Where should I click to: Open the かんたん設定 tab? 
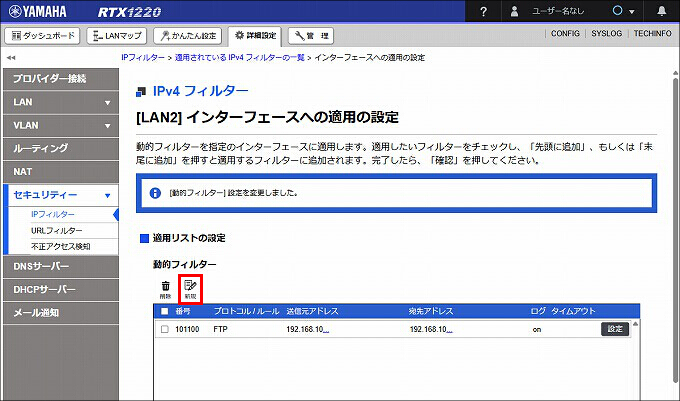pos(188,36)
